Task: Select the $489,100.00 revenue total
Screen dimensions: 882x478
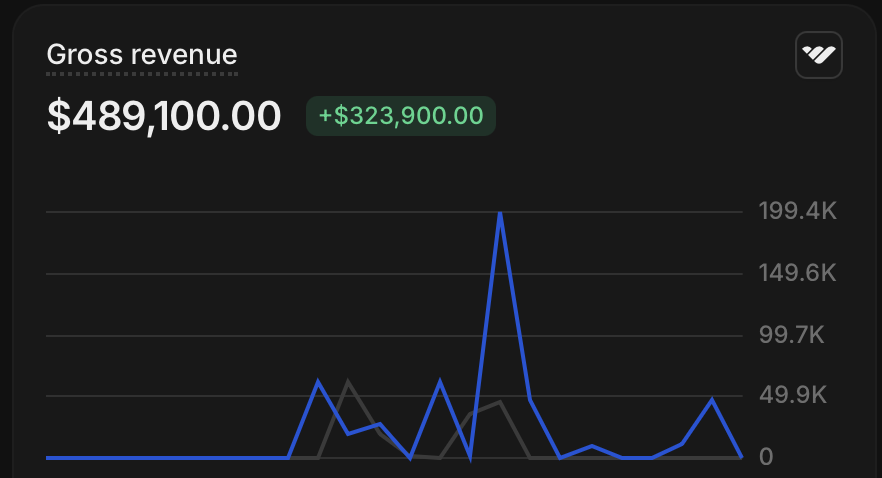Action: click(x=164, y=116)
